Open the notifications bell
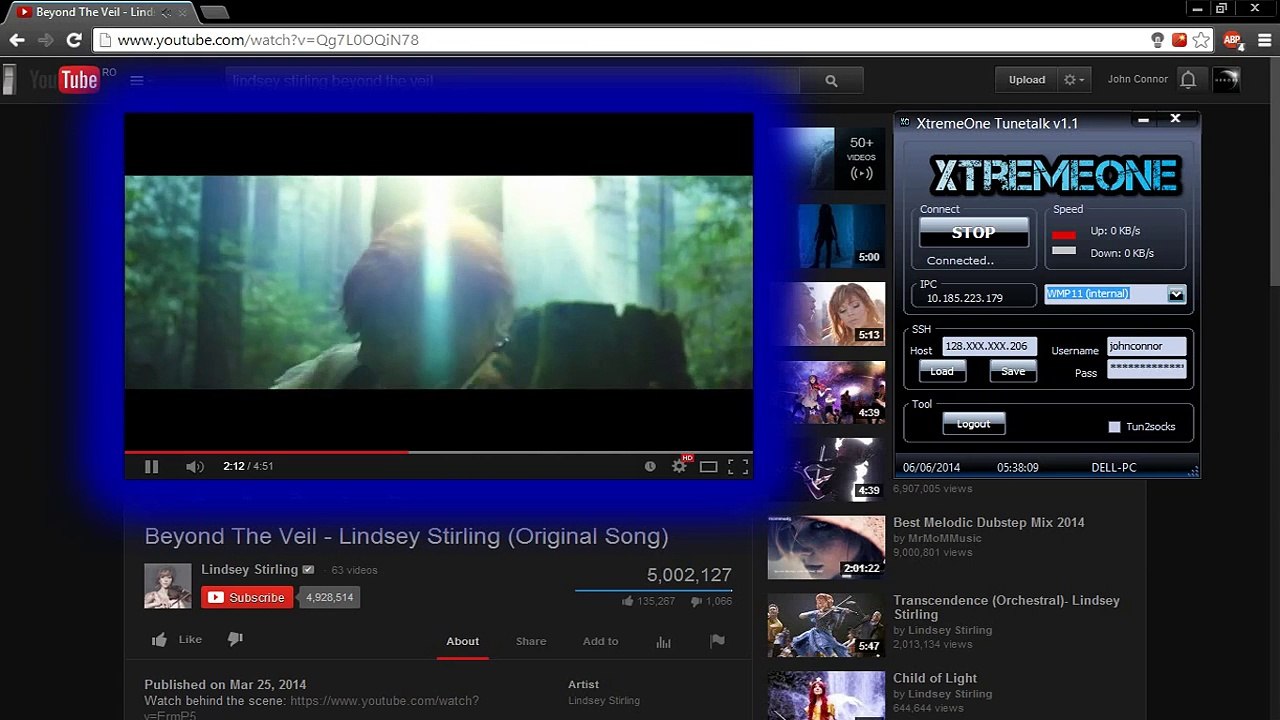The height and width of the screenshot is (720, 1280). [x=1188, y=80]
